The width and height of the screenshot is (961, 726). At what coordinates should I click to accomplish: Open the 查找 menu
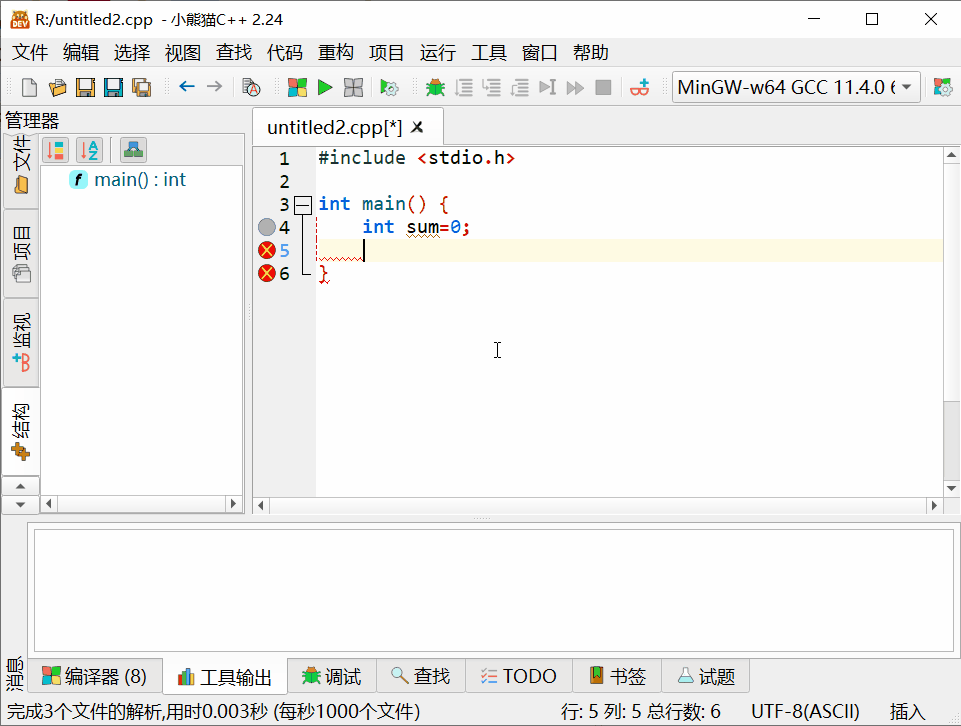tap(234, 53)
